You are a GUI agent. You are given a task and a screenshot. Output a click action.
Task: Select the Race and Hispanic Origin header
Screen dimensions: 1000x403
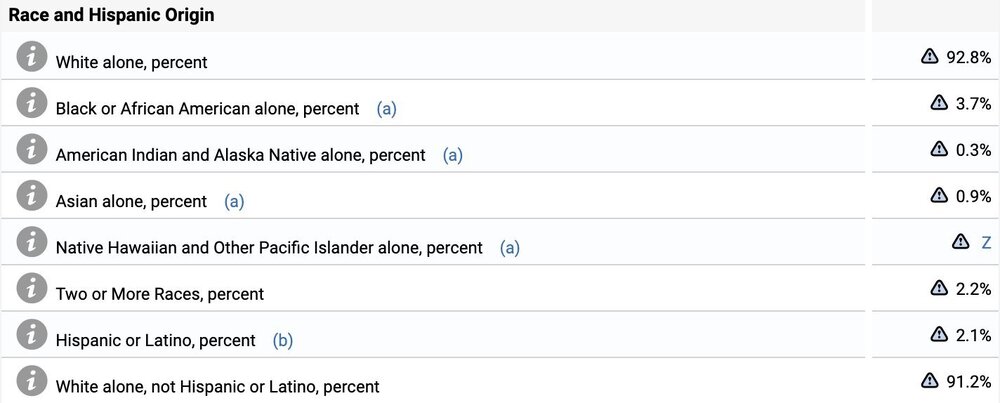[x=111, y=16]
